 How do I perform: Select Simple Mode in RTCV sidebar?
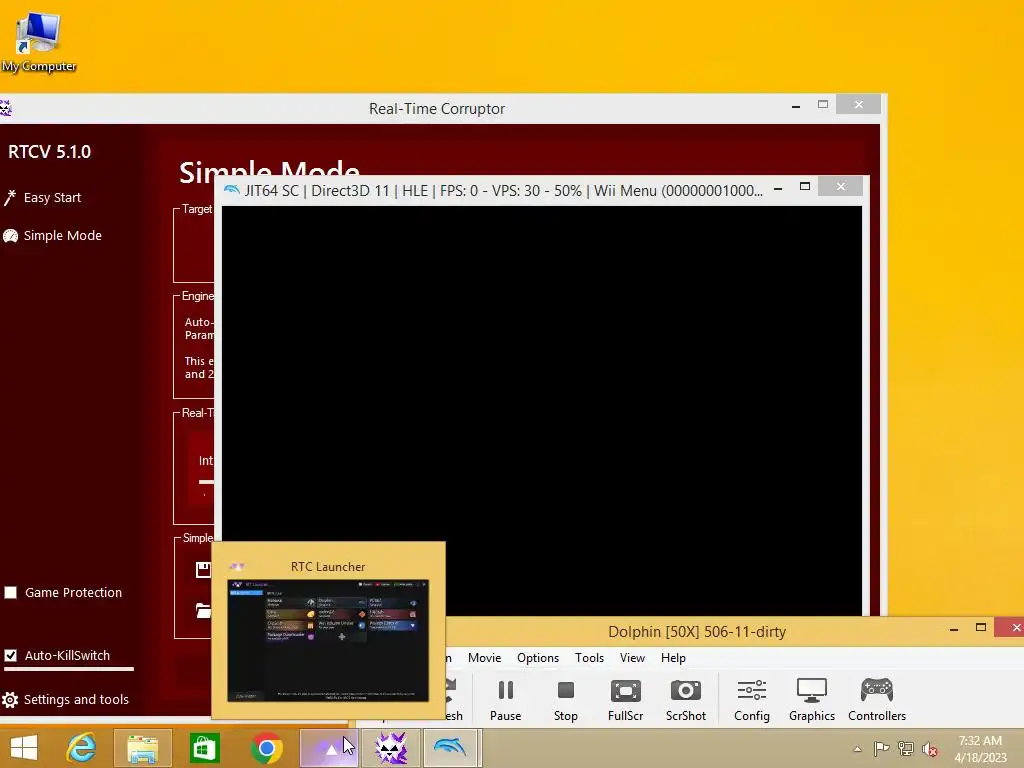point(63,235)
